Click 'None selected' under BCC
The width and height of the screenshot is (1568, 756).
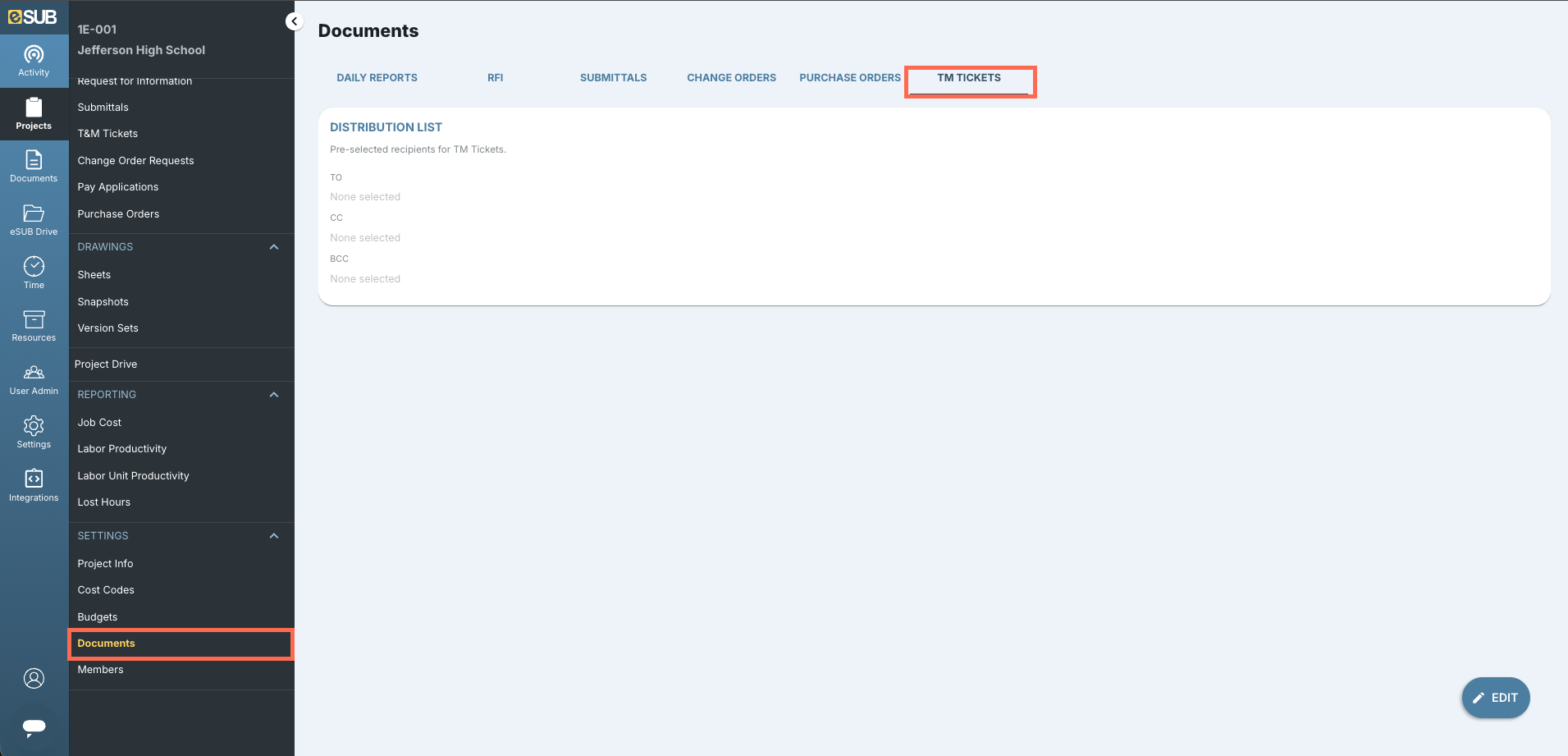pos(365,279)
